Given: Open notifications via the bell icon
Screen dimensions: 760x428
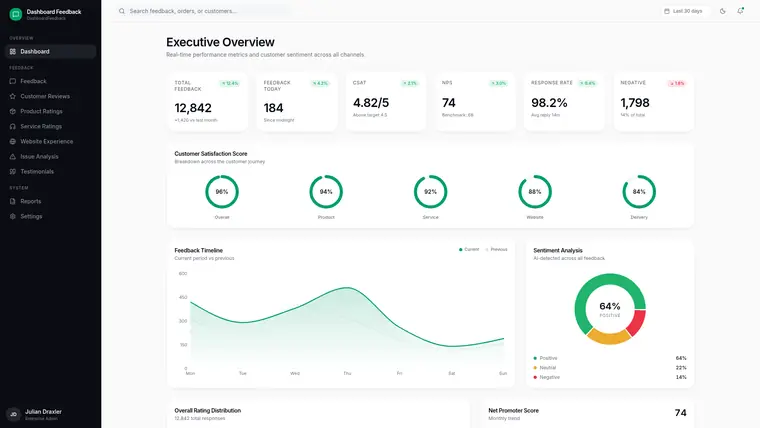Looking at the screenshot, I should pos(740,11).
